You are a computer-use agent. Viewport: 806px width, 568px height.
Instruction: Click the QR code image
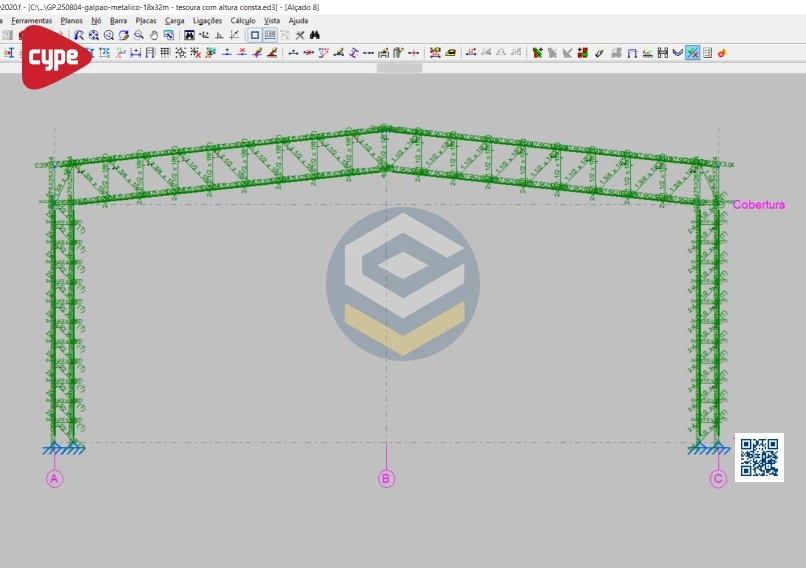click(x=759, y=457)
